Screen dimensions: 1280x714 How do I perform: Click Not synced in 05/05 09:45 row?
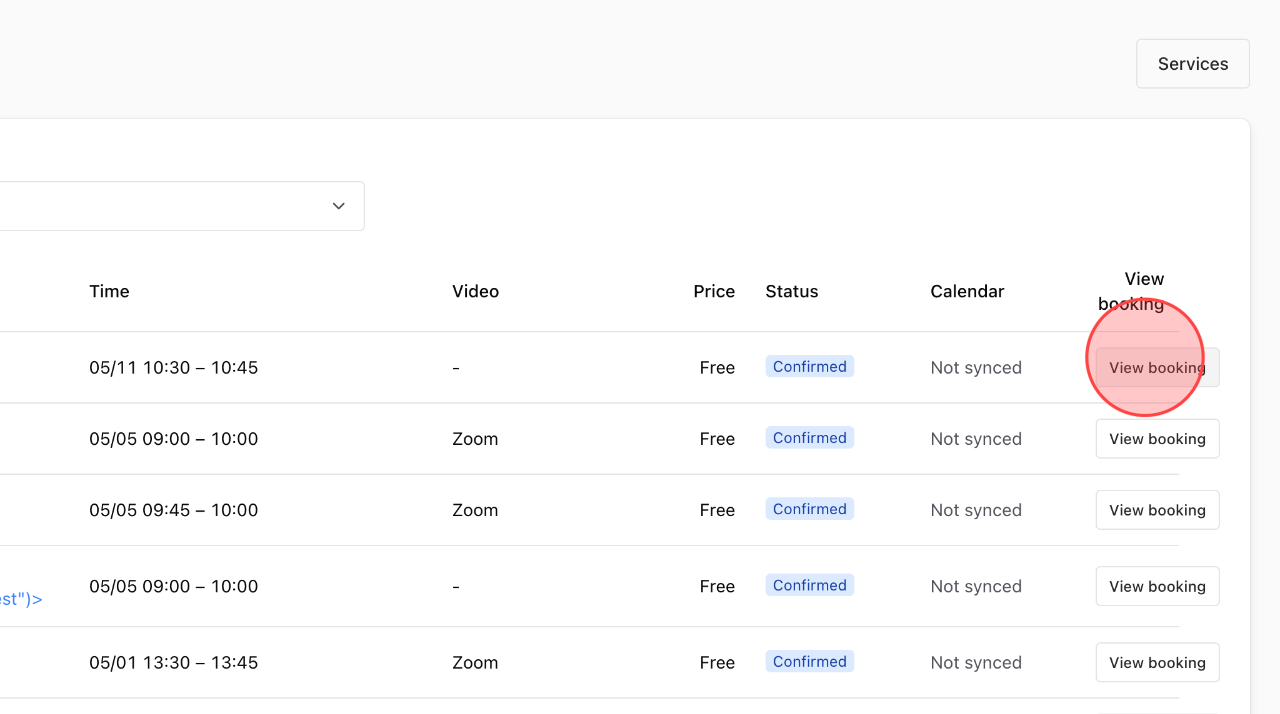976,510
